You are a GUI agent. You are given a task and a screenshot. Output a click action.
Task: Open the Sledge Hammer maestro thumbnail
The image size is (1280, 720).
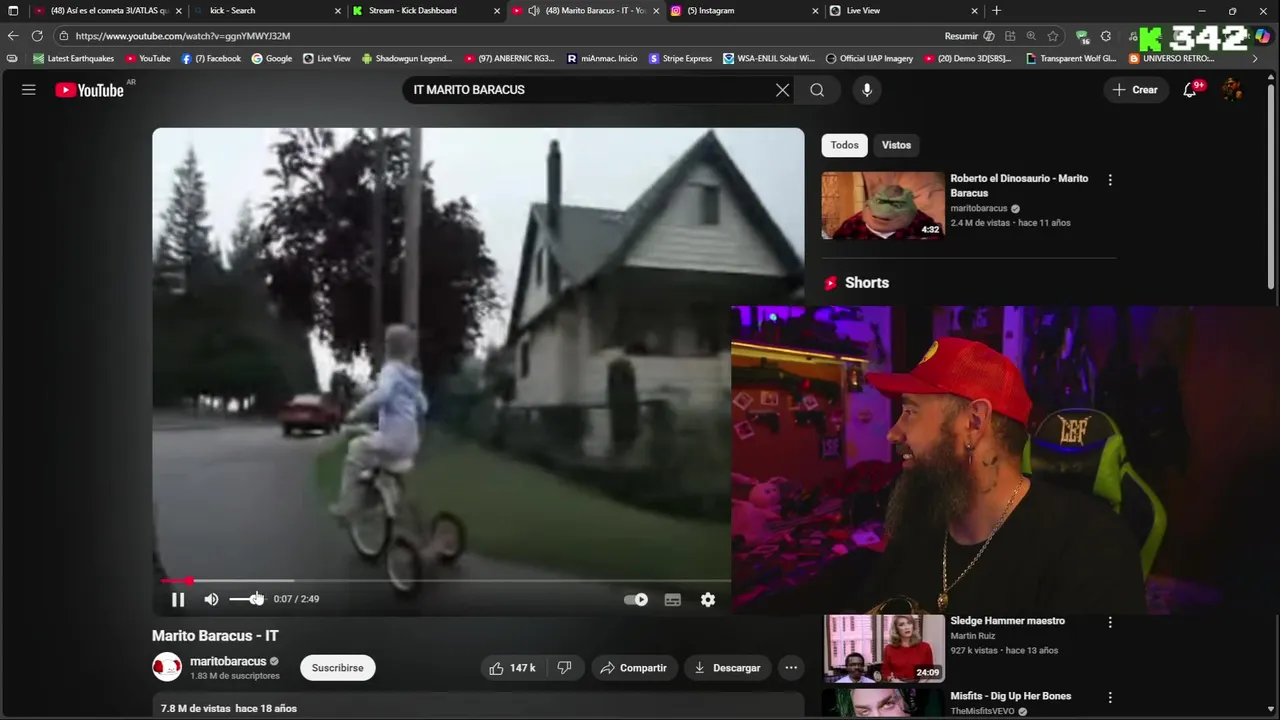pos(883,648)
